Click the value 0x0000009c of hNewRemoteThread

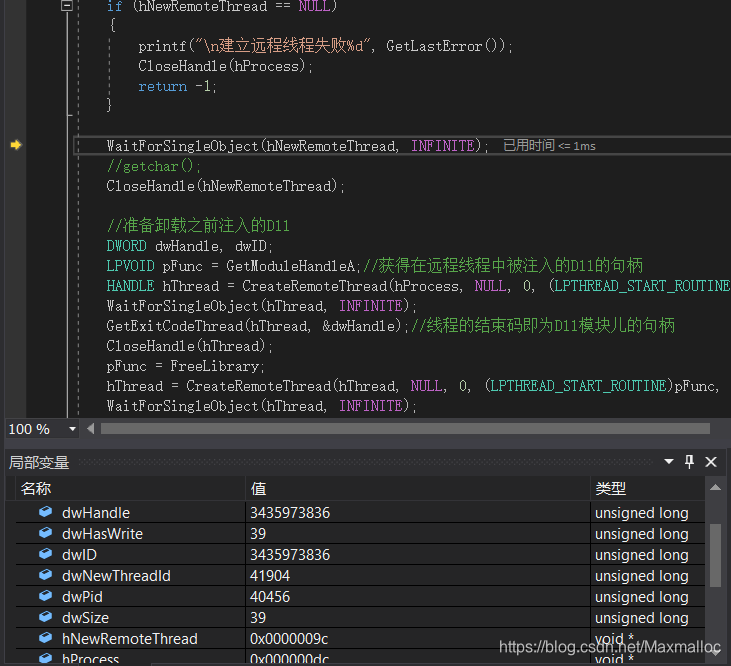point(289,639)
